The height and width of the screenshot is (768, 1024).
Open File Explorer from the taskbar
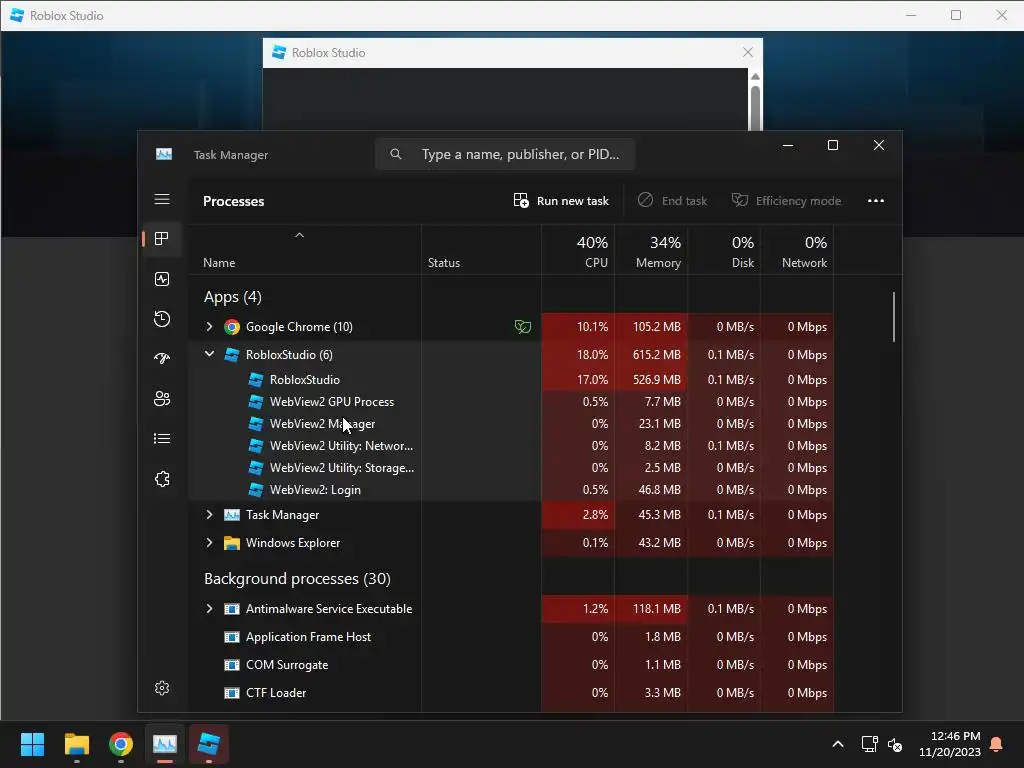pyautogui.click(x=77, y=744)
